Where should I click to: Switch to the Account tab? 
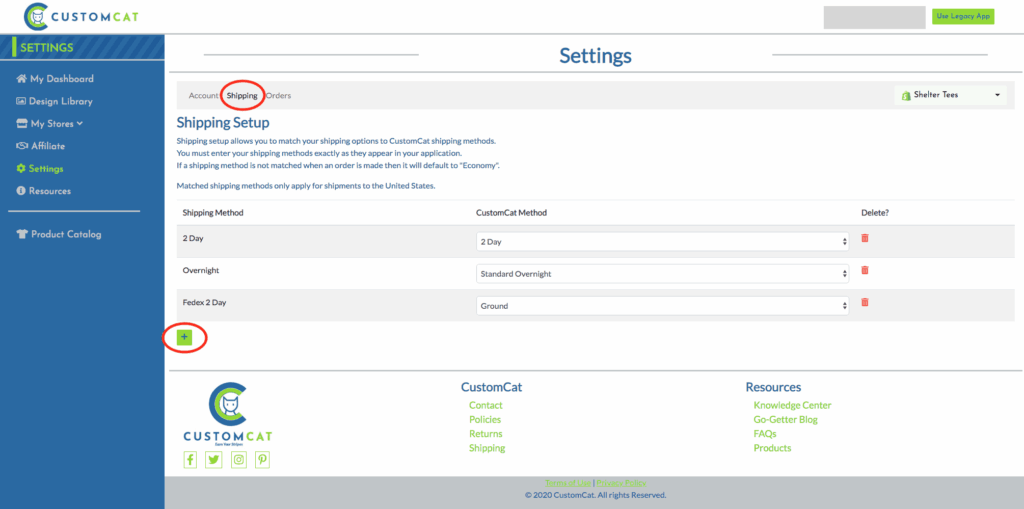[203, 95]
